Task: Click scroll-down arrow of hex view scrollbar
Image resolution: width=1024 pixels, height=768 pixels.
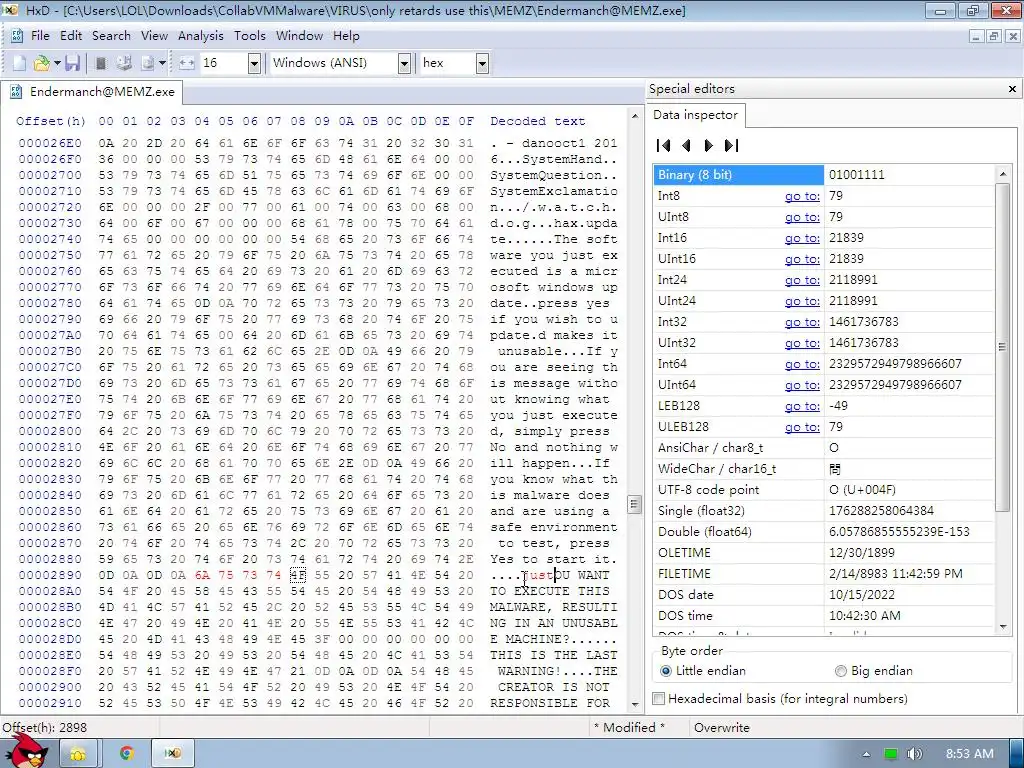Action: click(634, 704)
